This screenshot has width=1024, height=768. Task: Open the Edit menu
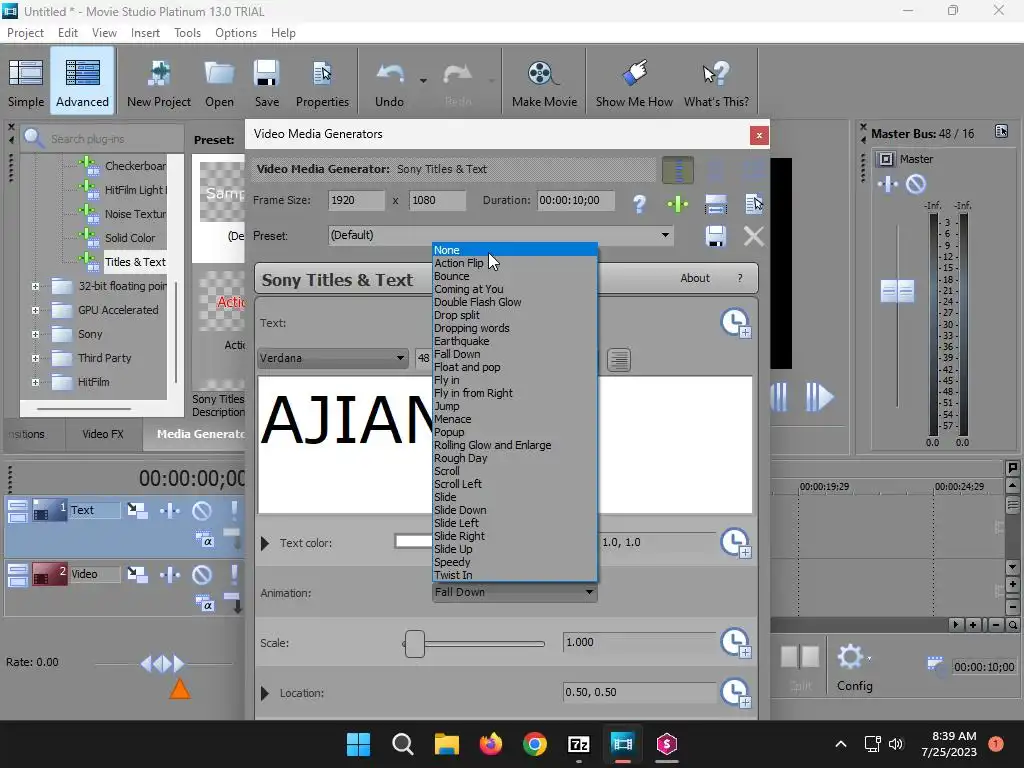[x=68, y=33]
